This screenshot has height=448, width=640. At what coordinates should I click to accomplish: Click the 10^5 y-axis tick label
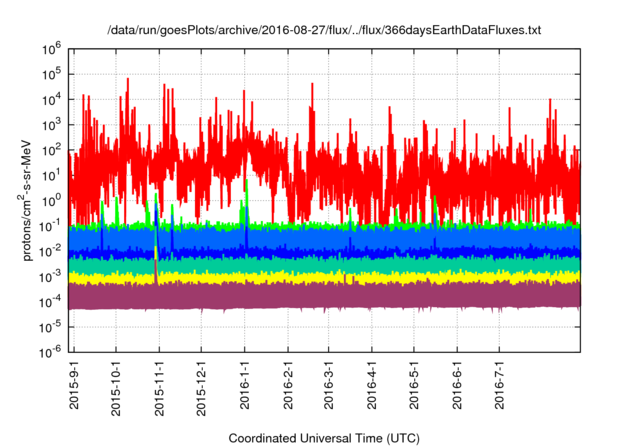(x=51, y=75)
